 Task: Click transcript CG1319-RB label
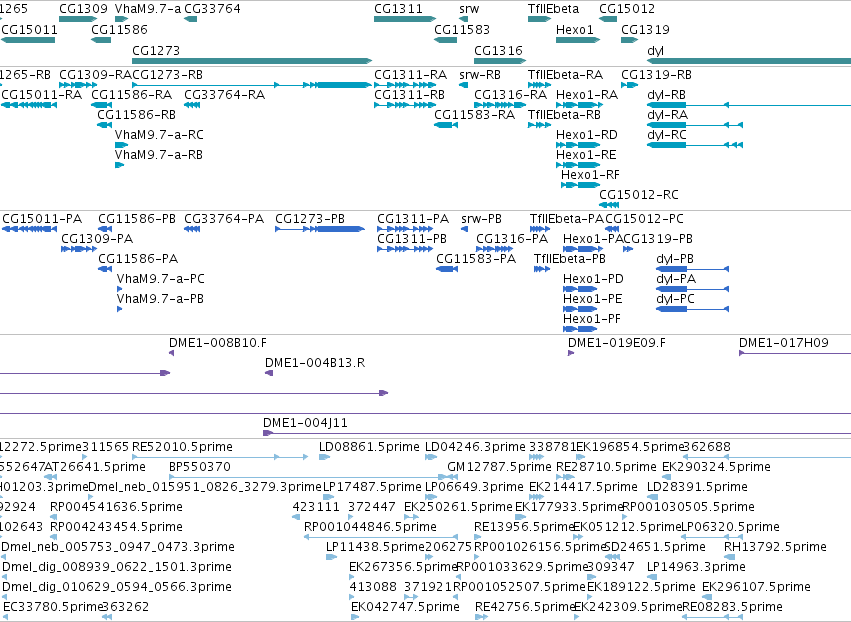pyautogui.click(x=656, y=74)
